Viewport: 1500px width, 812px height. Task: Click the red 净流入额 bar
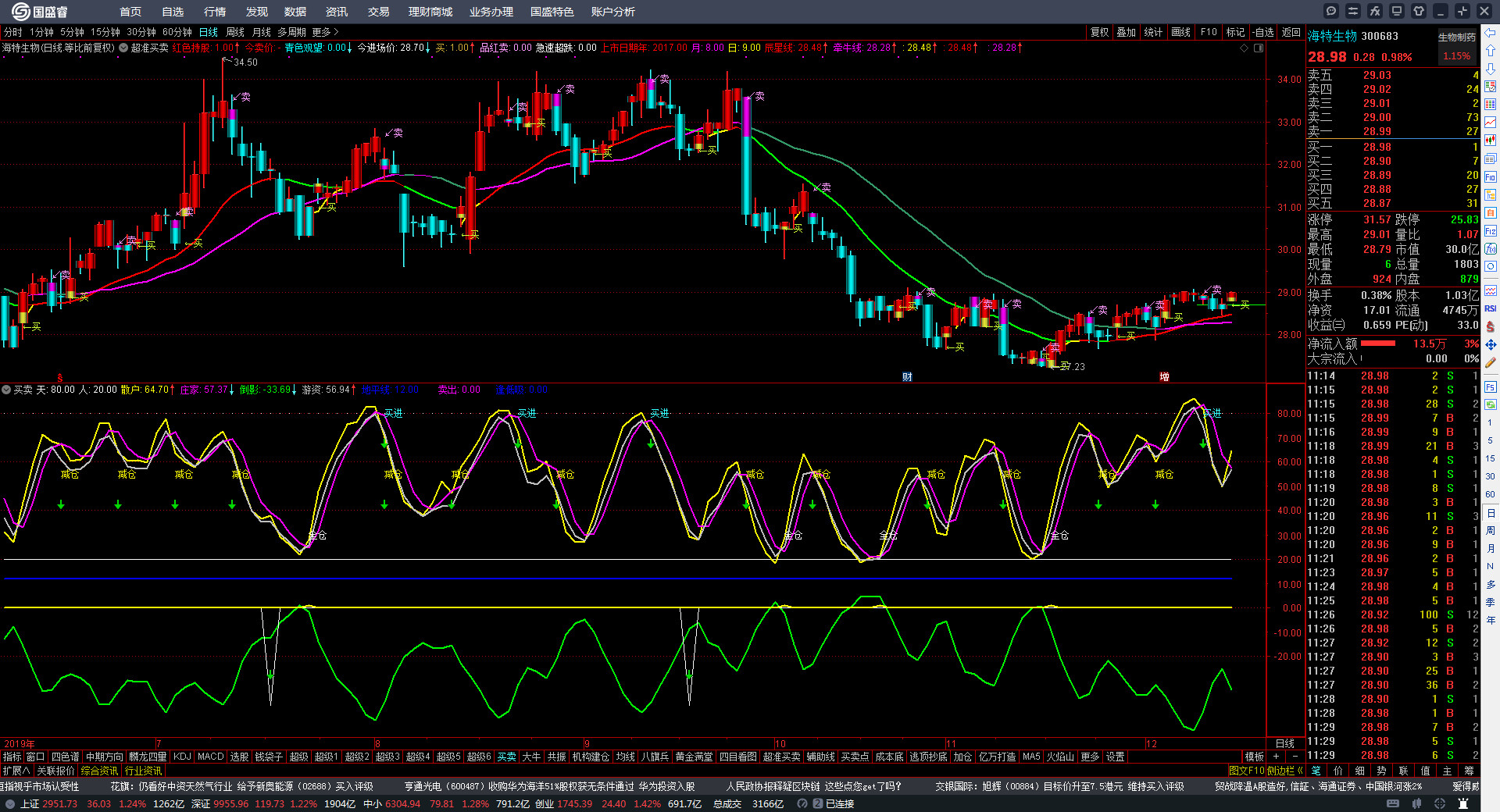[1378, 344]
